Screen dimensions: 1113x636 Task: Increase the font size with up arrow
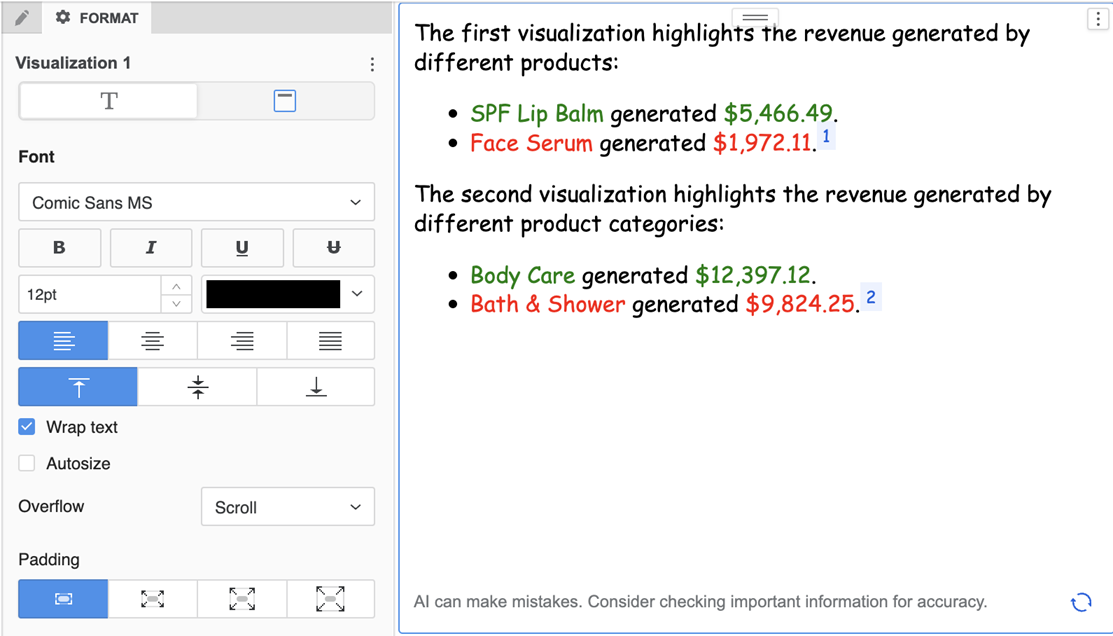[x=176, y=287]
